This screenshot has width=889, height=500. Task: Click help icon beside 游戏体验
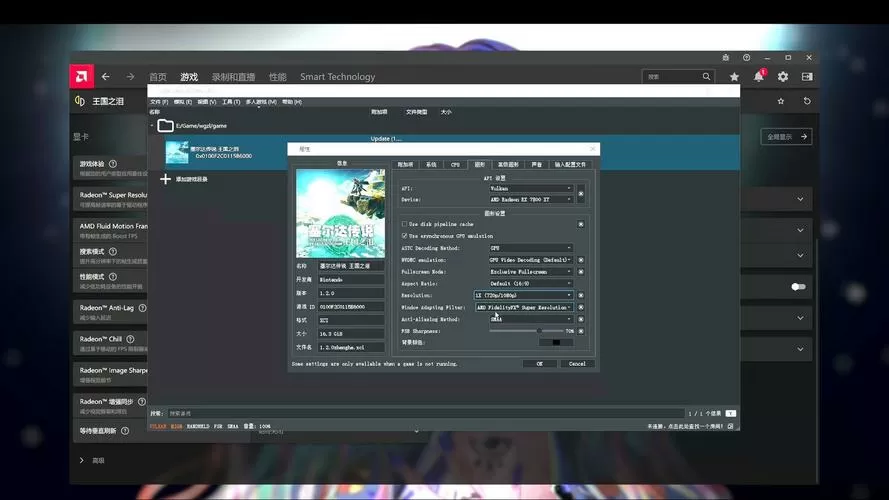113,164
